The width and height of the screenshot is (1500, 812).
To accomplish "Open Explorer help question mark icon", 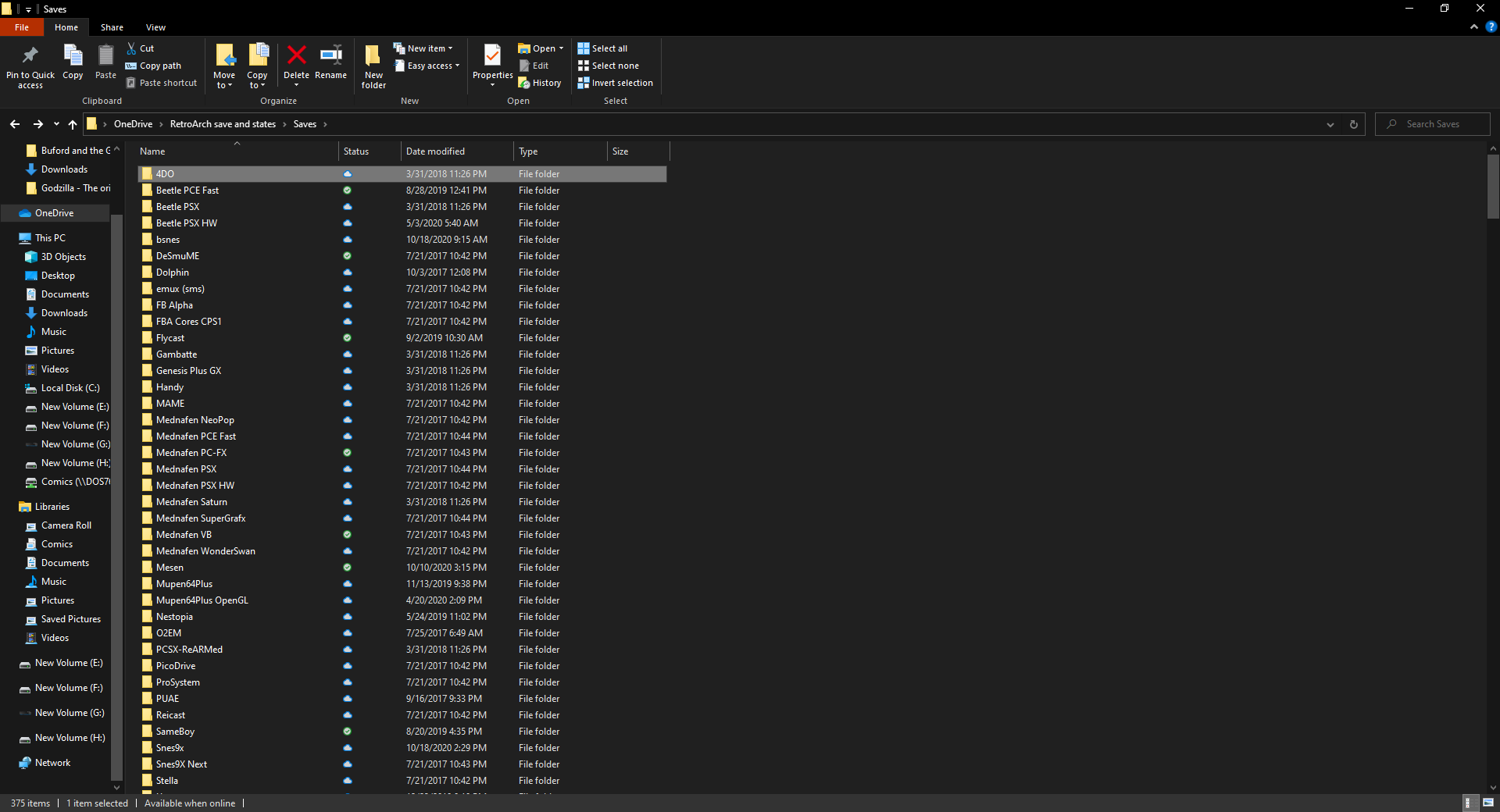I will [x=1491, y=27].
